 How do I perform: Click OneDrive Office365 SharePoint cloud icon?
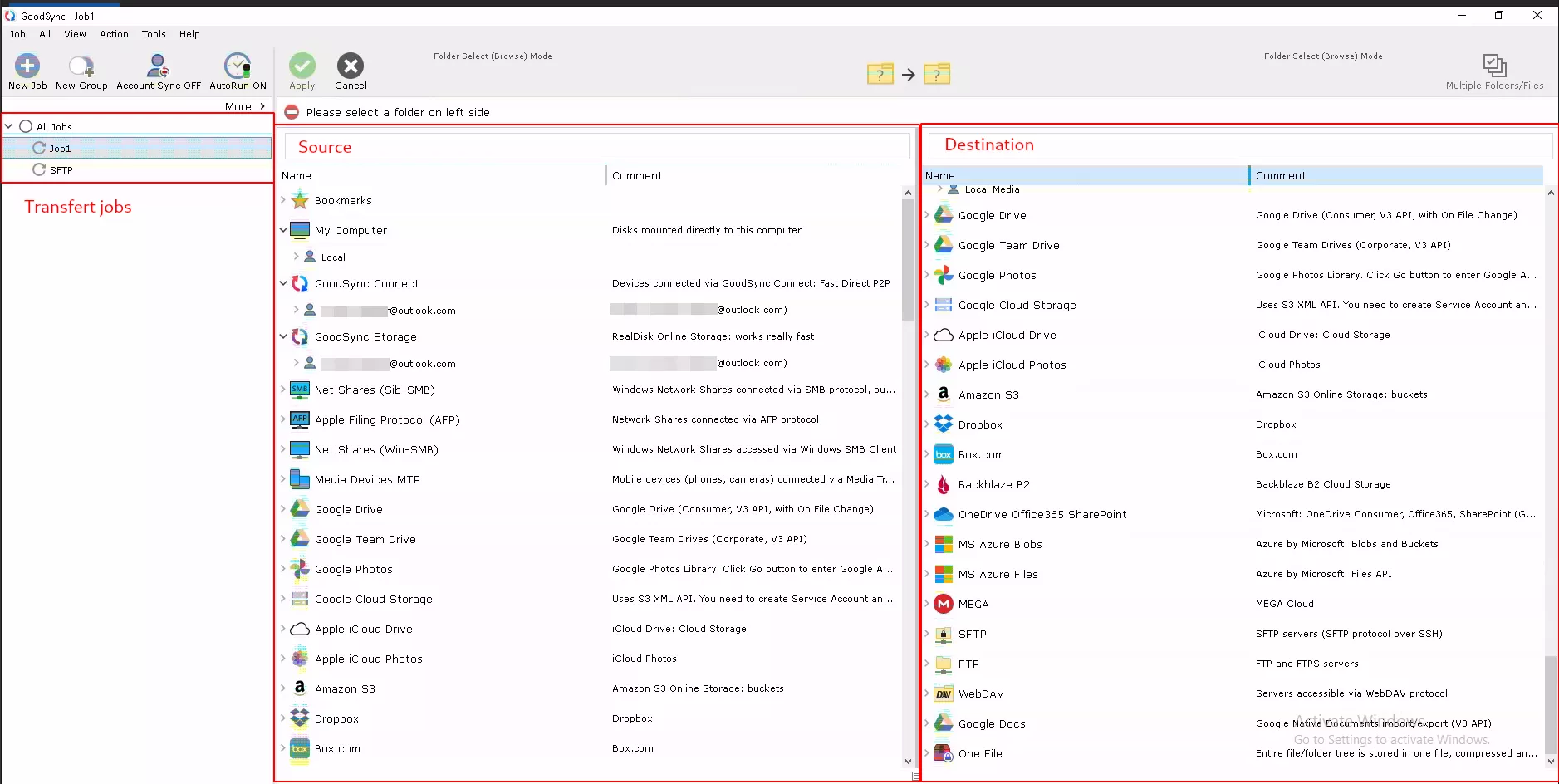[944, 514]
